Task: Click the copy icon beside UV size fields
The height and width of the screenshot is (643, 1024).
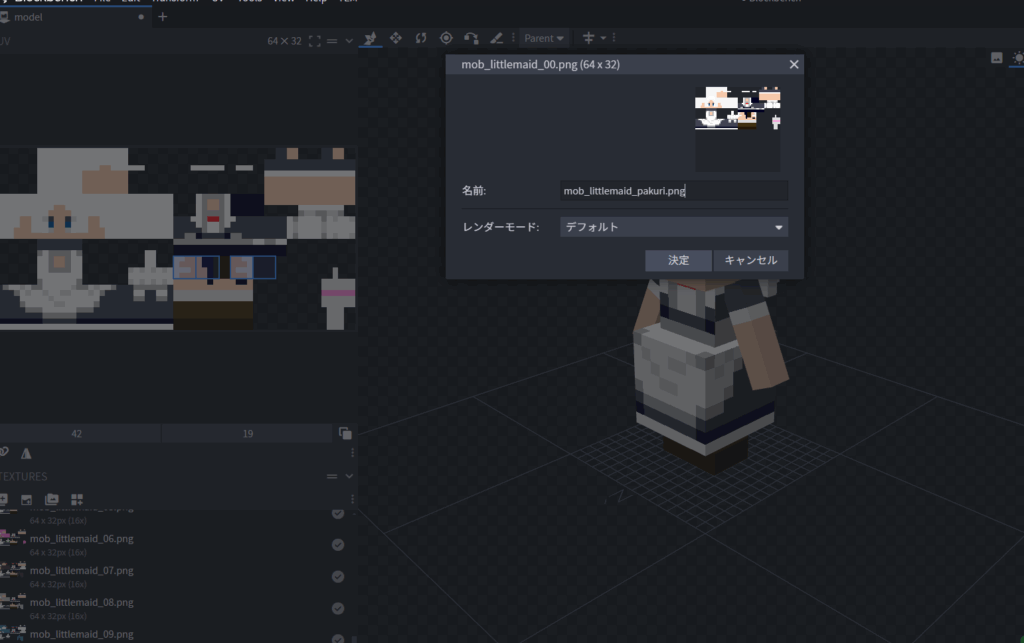Action: tap(345, 433)
